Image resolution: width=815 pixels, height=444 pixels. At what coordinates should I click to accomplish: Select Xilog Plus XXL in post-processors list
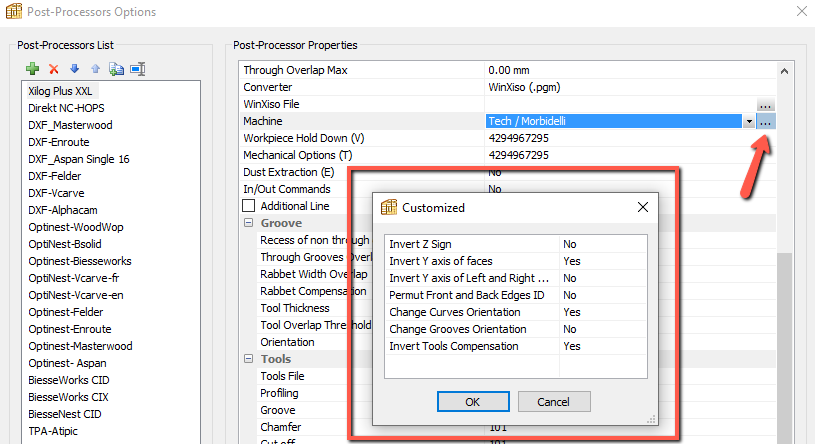(60, 91)
